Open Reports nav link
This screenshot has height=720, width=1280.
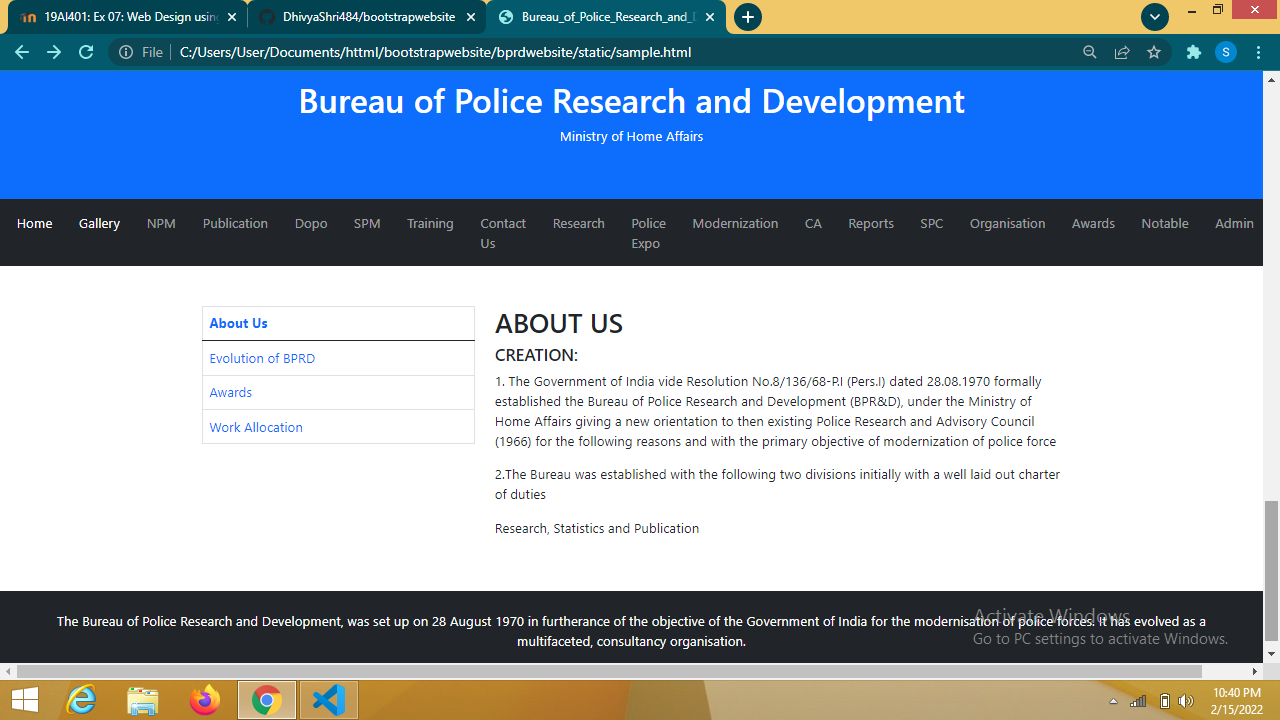click(871, 223)
